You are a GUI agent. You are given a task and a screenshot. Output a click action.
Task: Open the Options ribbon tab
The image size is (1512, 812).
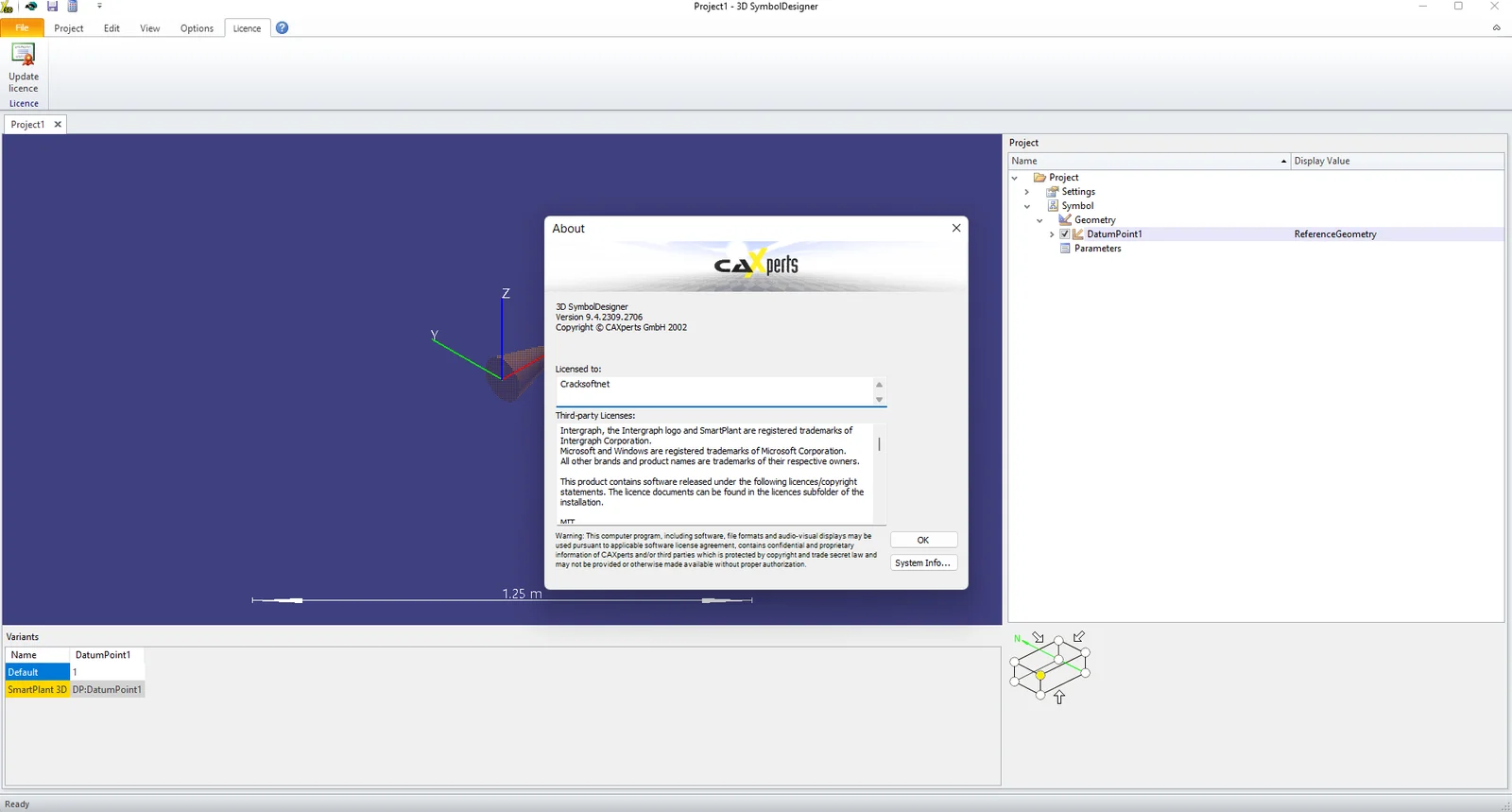pos(197,28)
